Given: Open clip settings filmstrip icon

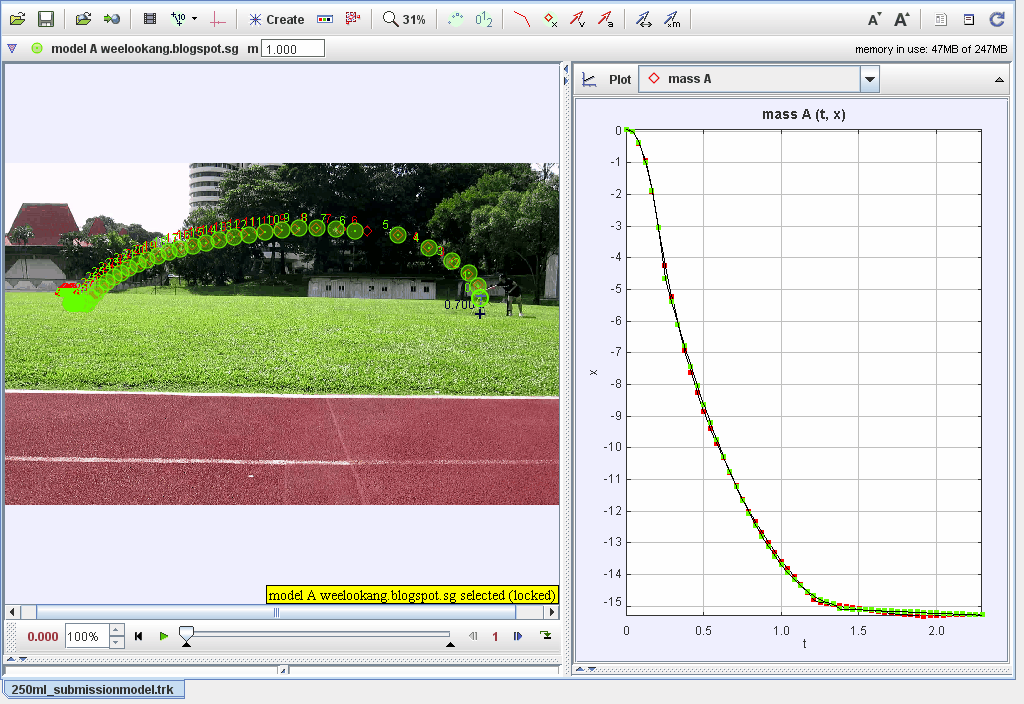Looking at the screenshot, I should click(150, 19).
